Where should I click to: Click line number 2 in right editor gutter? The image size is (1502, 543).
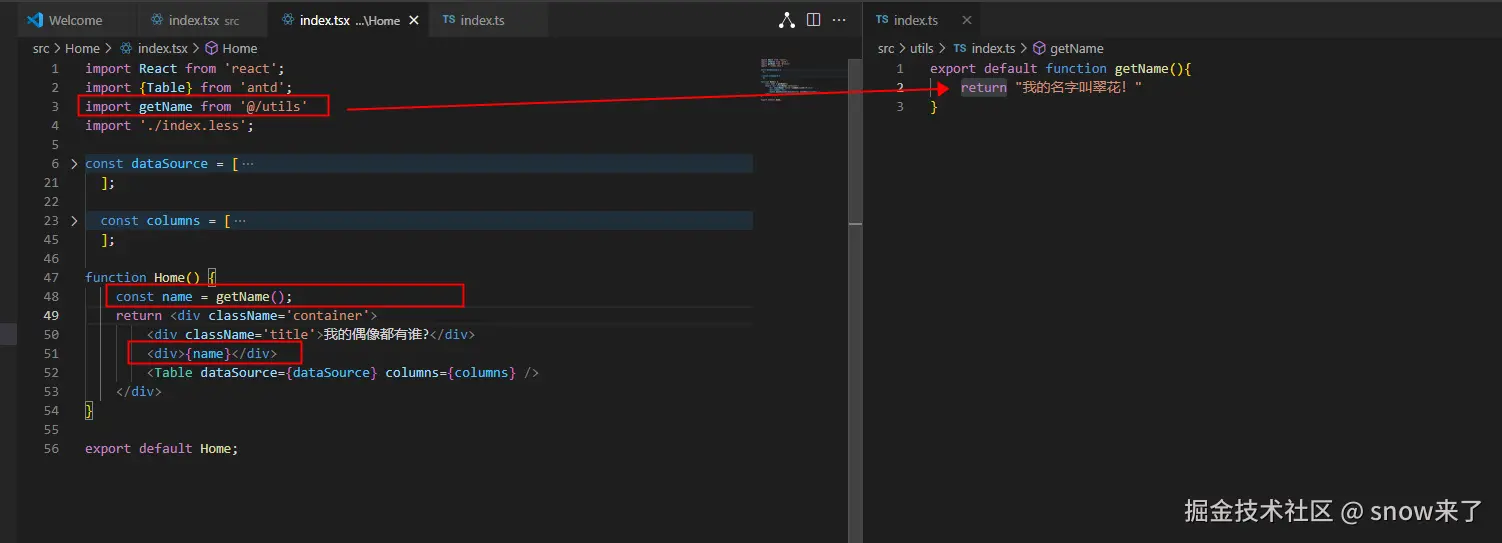[x=900, y=88]
